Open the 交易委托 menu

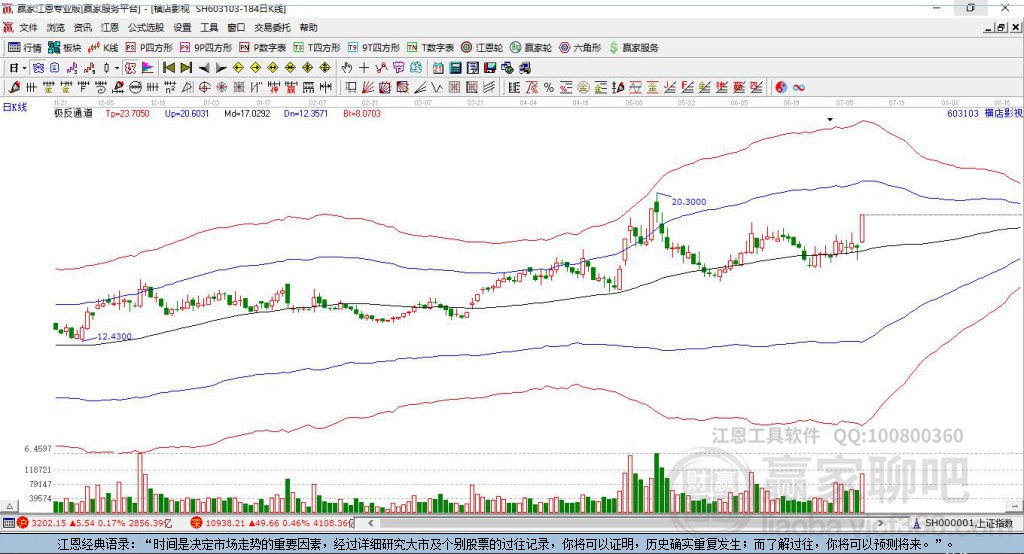point(272,27)
